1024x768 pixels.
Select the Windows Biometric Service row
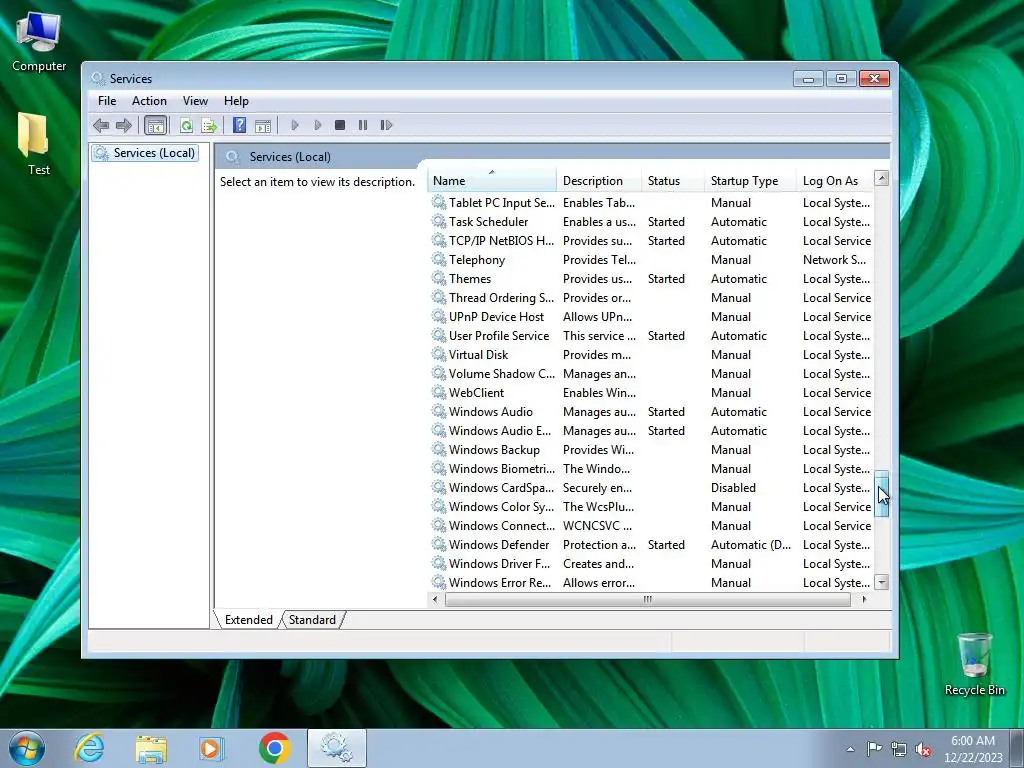(x=651, y=469)
